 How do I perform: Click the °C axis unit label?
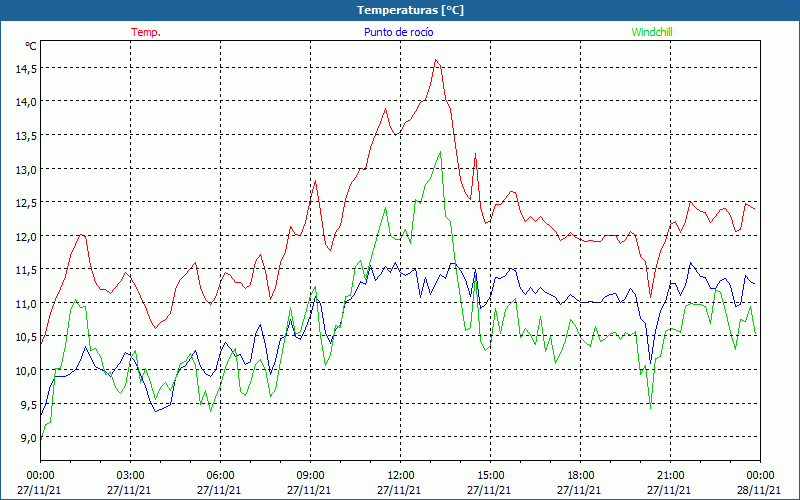31,46
